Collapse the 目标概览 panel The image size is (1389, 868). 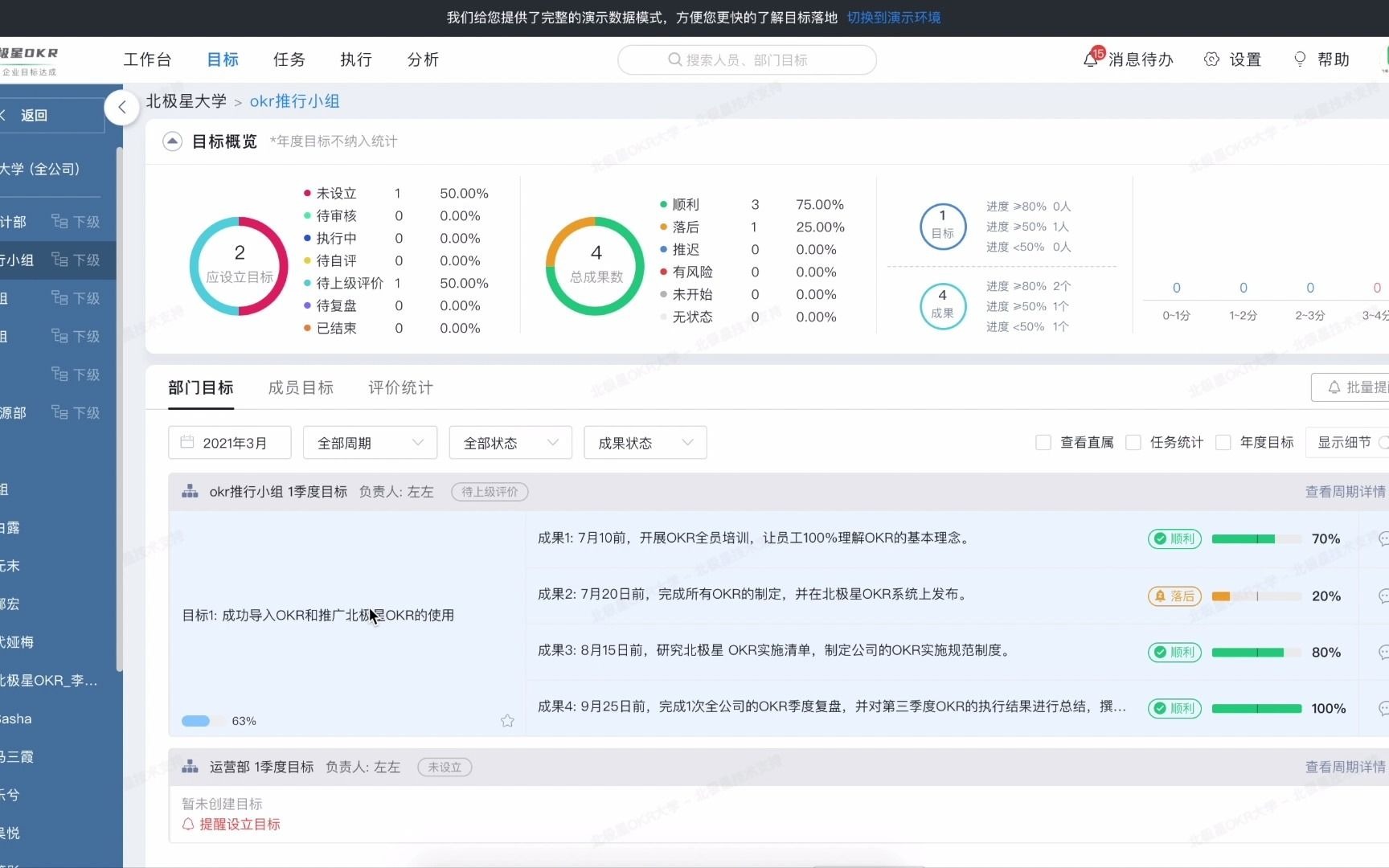172,141
